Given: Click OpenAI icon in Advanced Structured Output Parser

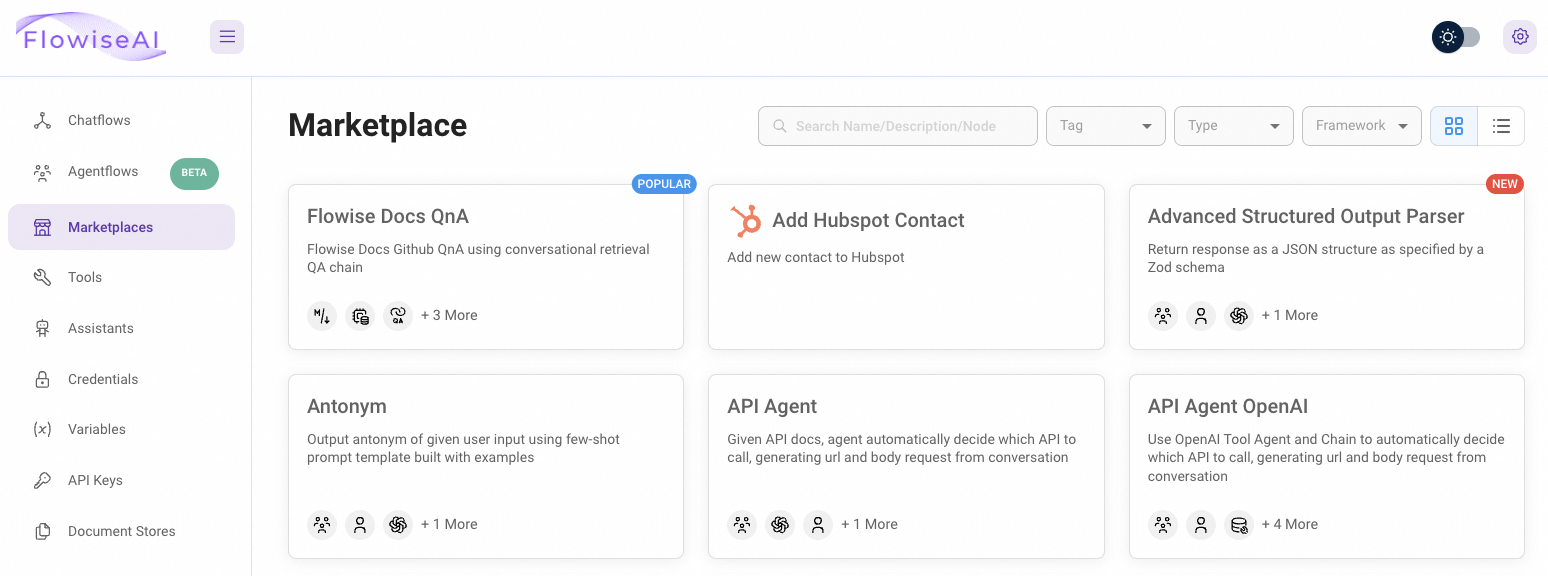Looking at the screenshot, I should (1239, 316).
